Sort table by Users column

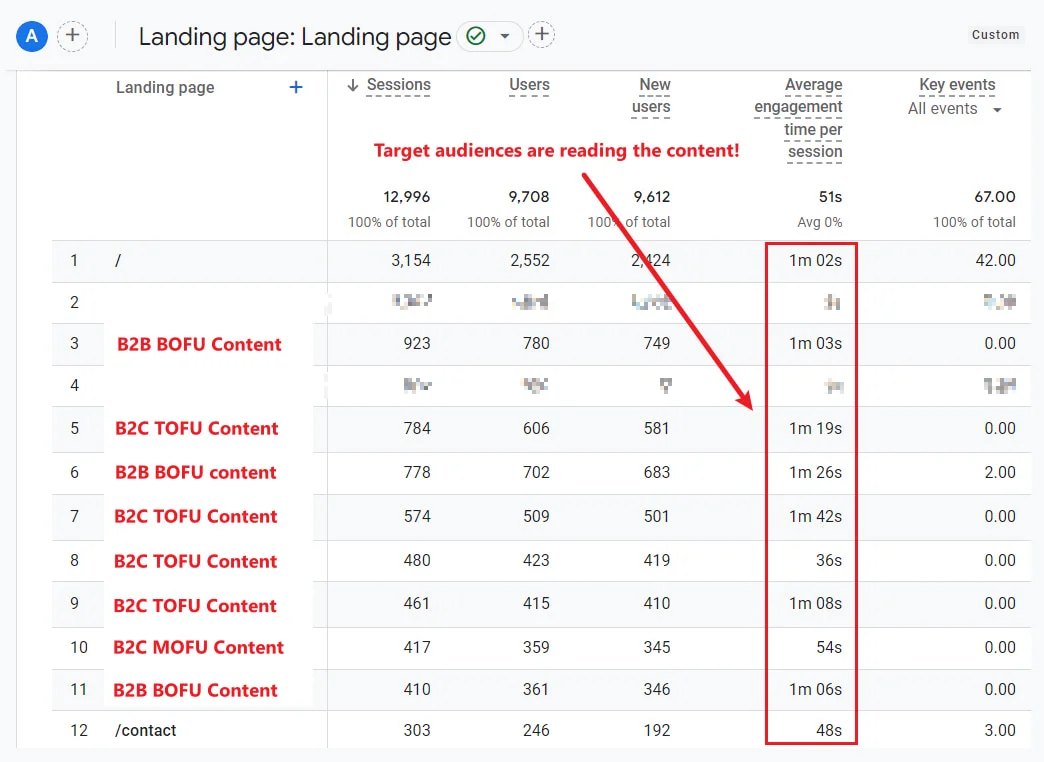529,86
